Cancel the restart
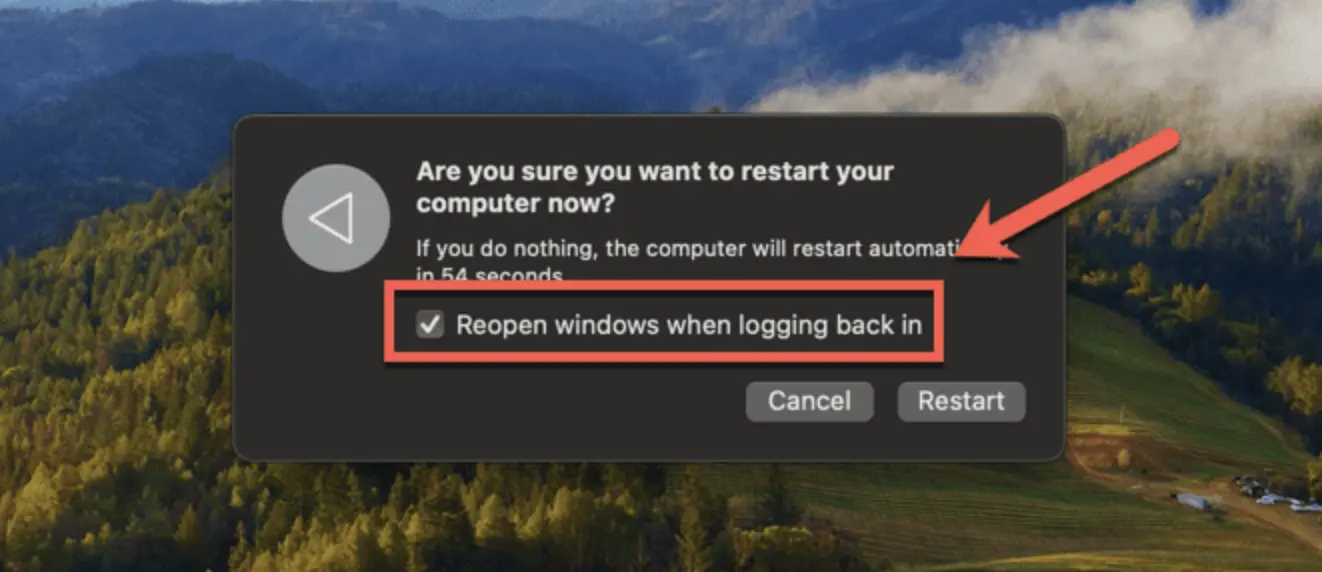This screenshot has height=572, width=1322. point(809,401)
